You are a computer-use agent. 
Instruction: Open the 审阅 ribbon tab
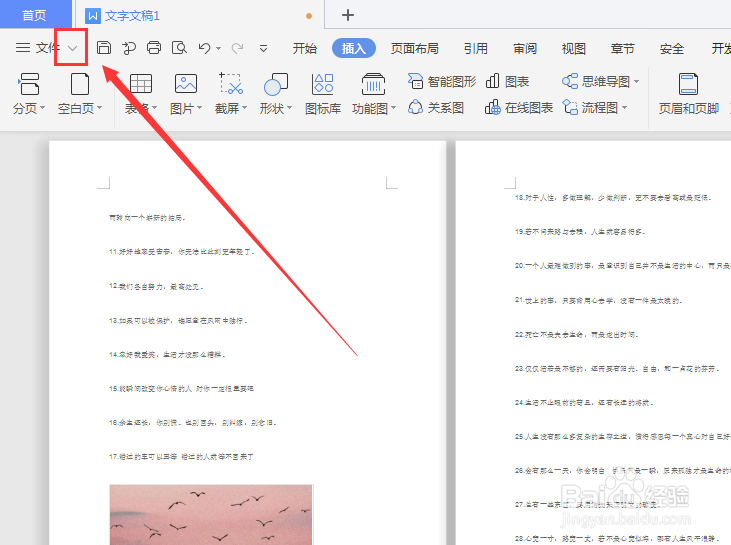pos(525,48)
